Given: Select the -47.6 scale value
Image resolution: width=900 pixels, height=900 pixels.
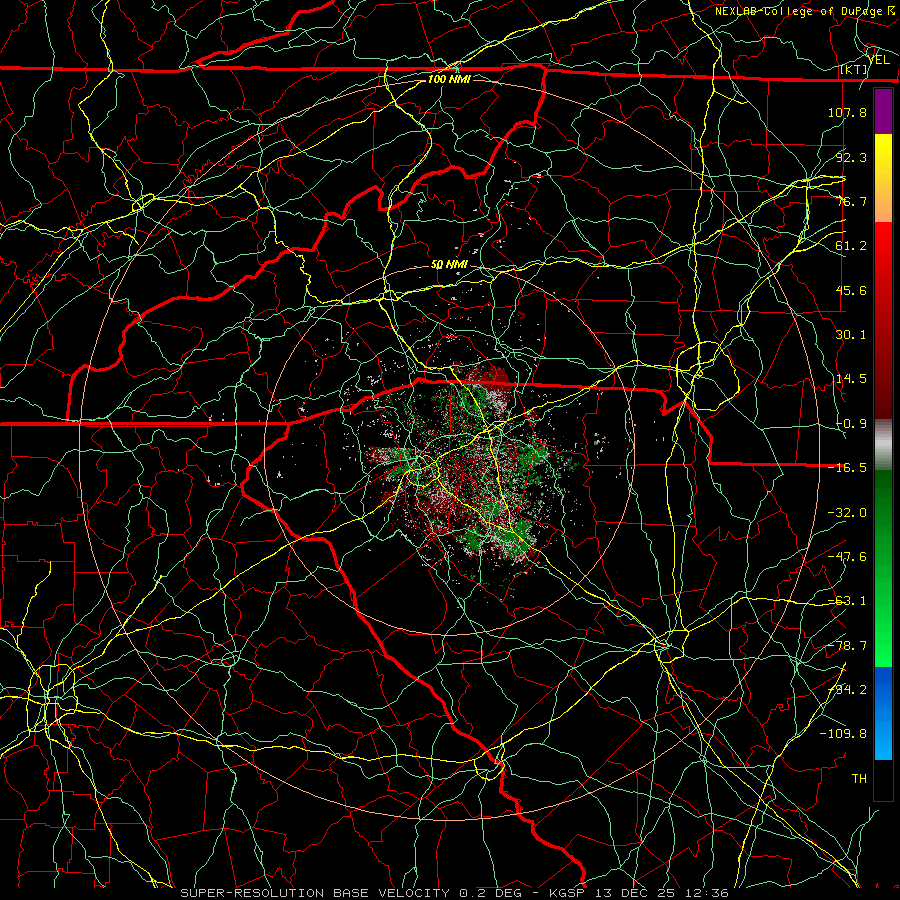Looking at the screenshot, I should click(x=847, y=557).
